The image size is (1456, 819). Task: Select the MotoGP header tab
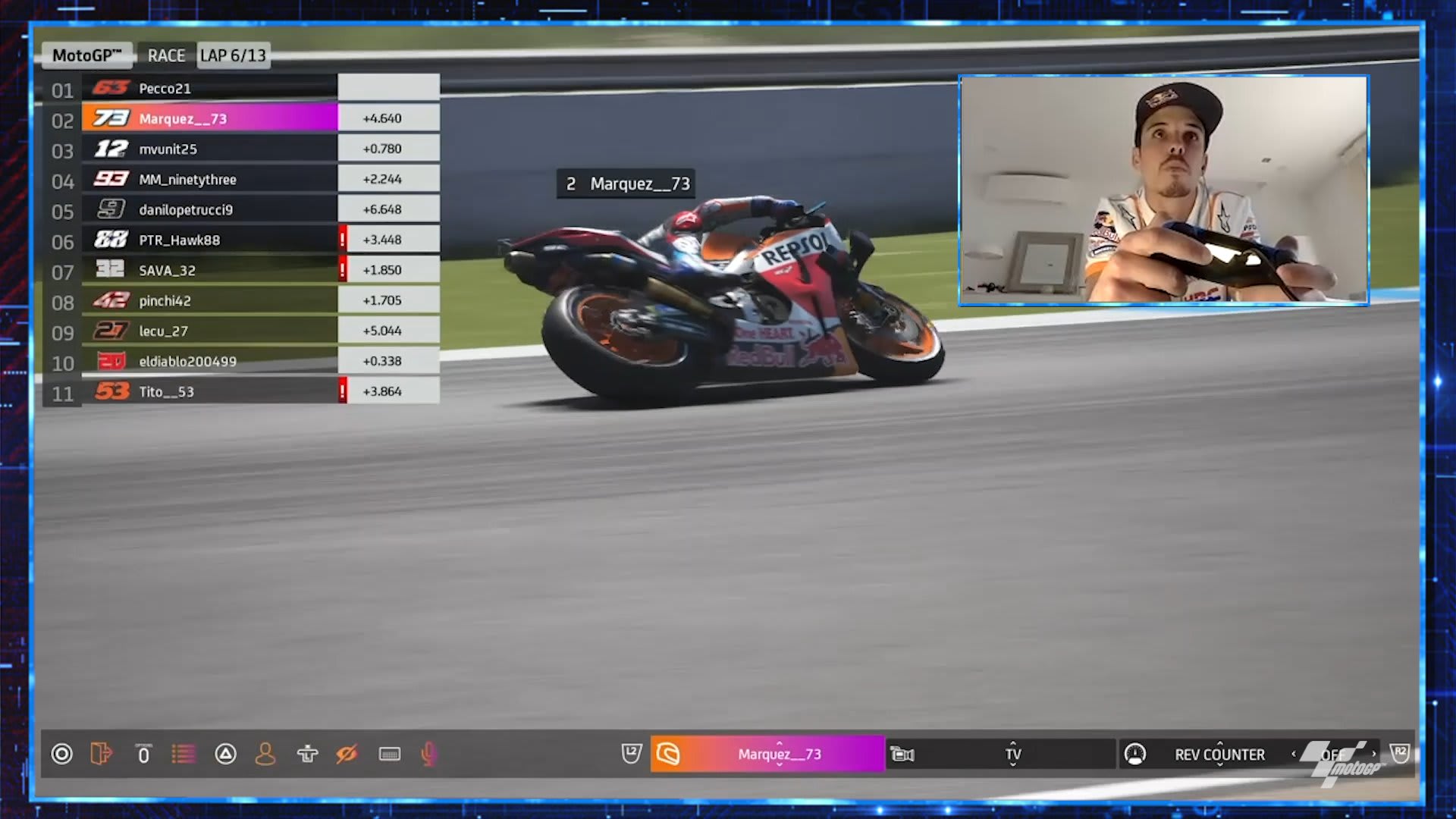pos(86,55)
